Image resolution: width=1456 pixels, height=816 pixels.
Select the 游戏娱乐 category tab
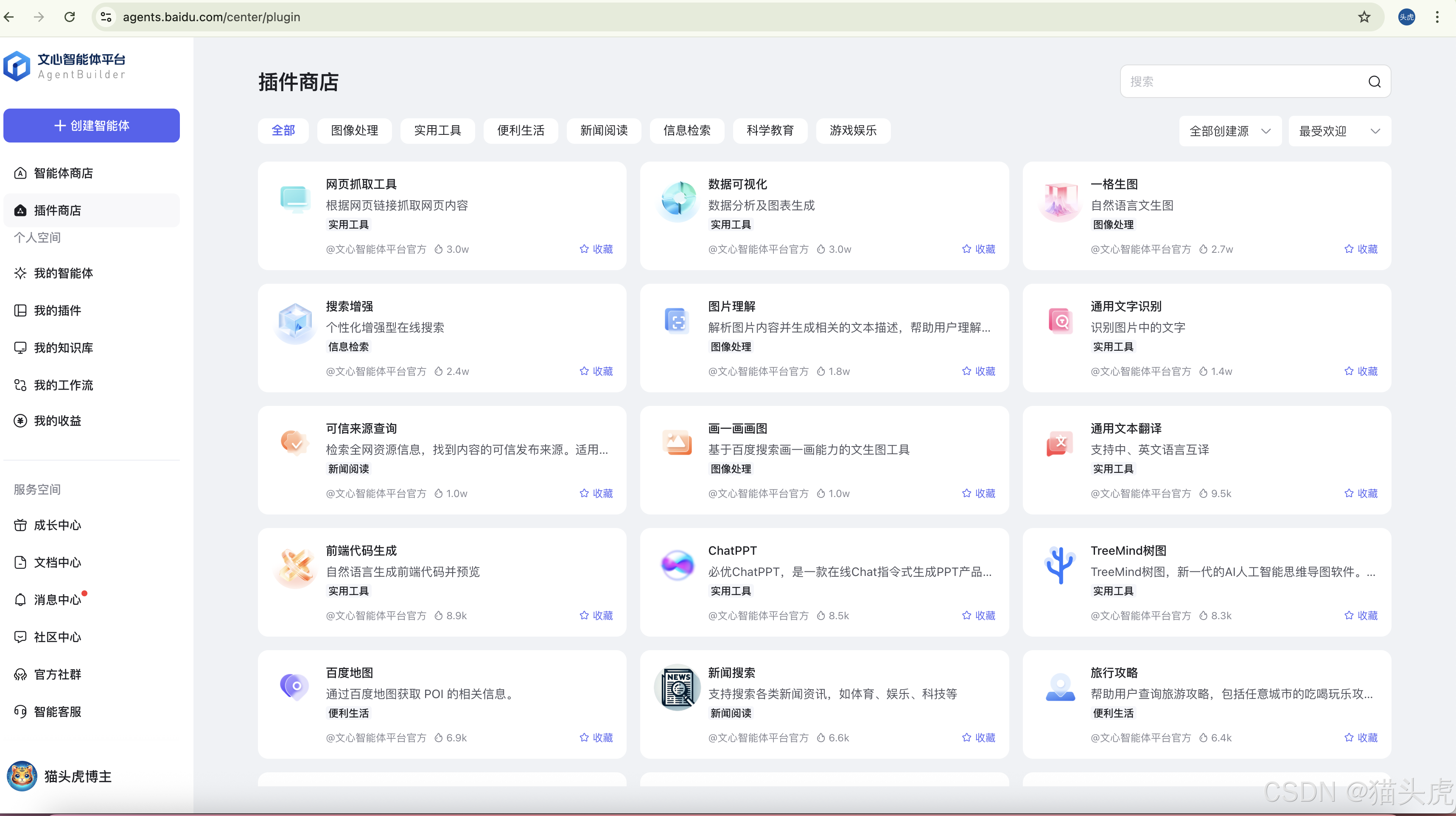pos(853,131)
